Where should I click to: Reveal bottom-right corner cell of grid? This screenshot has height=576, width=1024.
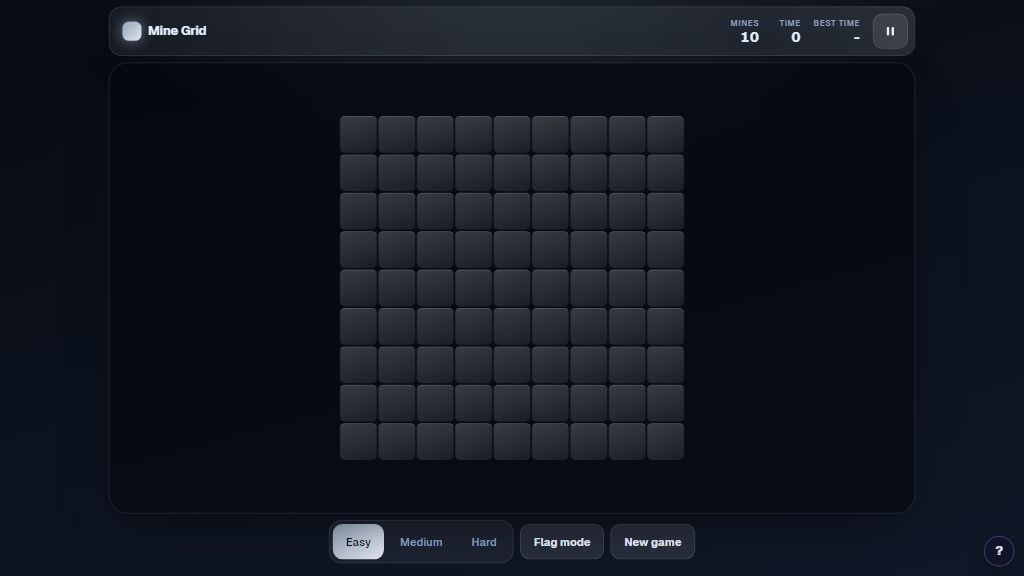click(x=665, y=441)
